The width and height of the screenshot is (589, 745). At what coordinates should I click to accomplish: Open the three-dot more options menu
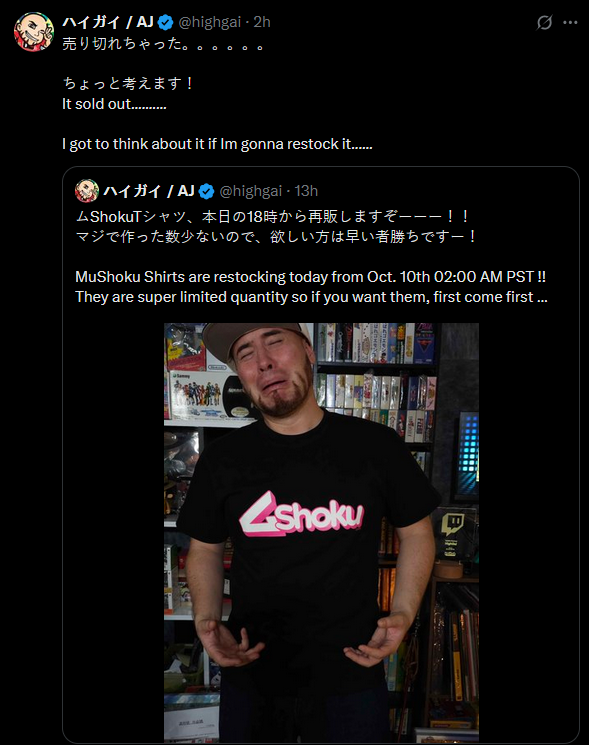(x=570, y=22)
